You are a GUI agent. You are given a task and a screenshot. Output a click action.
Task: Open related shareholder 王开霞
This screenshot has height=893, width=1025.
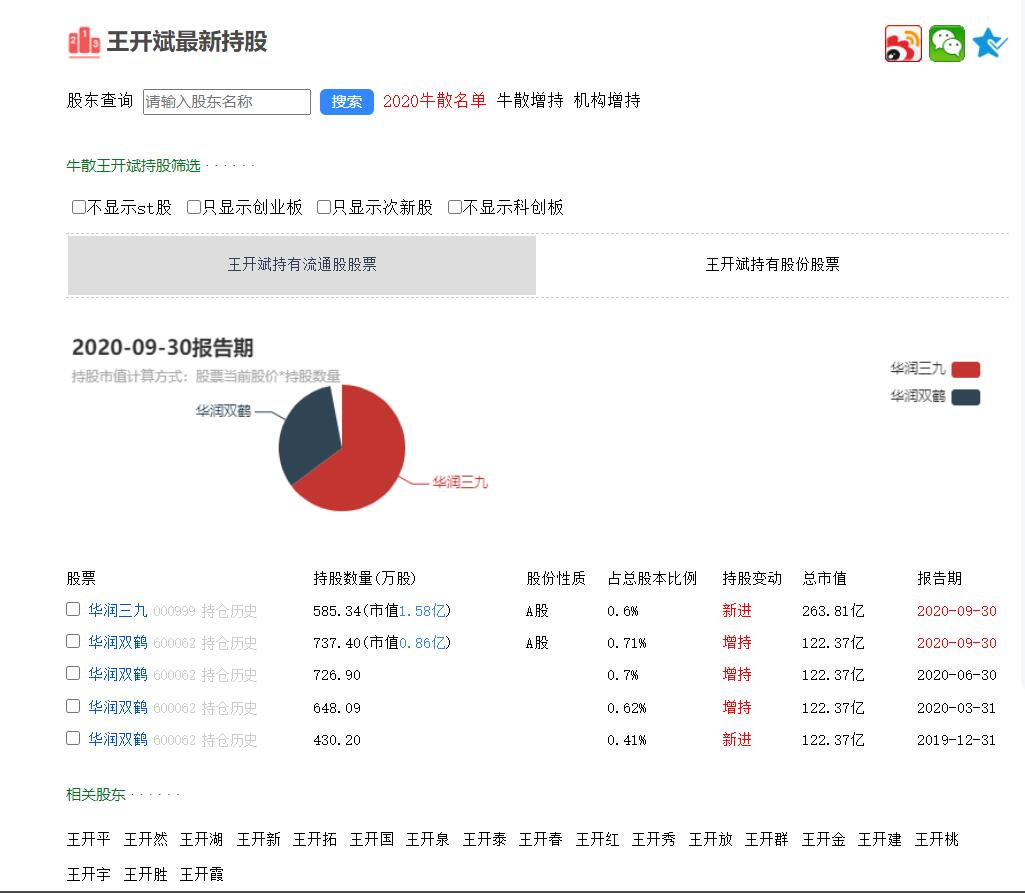point(201,875)
